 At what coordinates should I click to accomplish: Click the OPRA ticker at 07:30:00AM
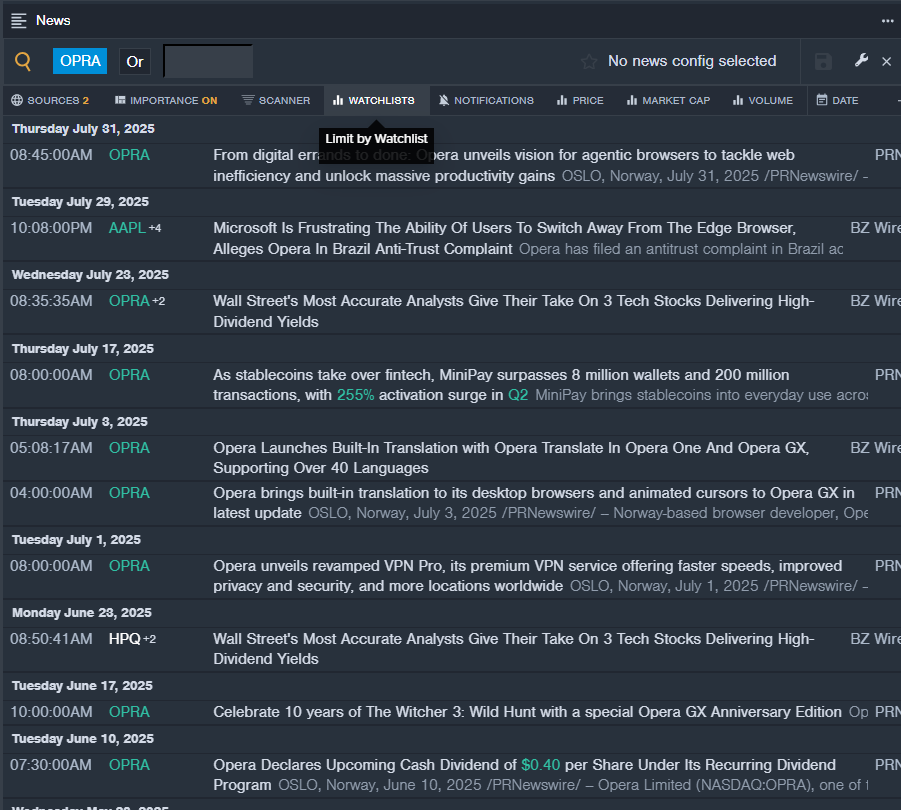tap(129, 765)
